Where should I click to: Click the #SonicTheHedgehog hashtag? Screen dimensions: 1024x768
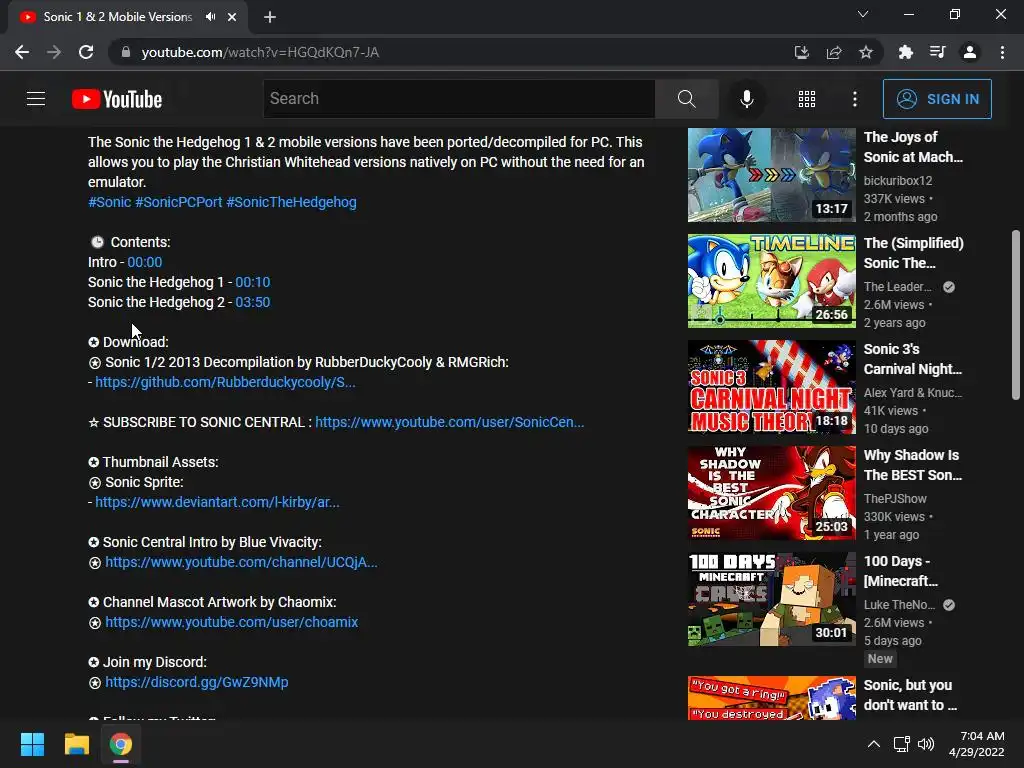click(291, 202)
